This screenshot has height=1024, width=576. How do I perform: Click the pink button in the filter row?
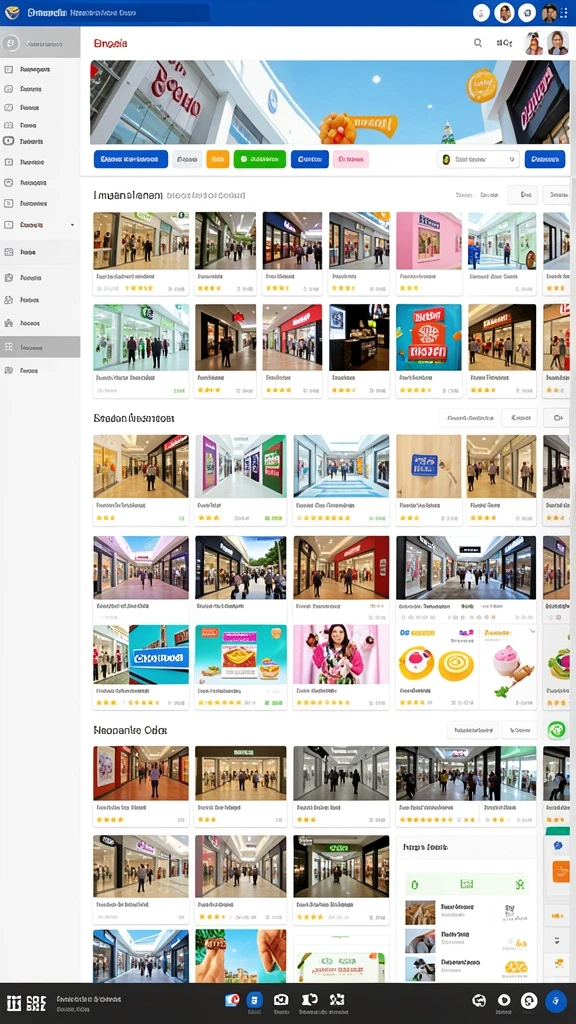351,159
